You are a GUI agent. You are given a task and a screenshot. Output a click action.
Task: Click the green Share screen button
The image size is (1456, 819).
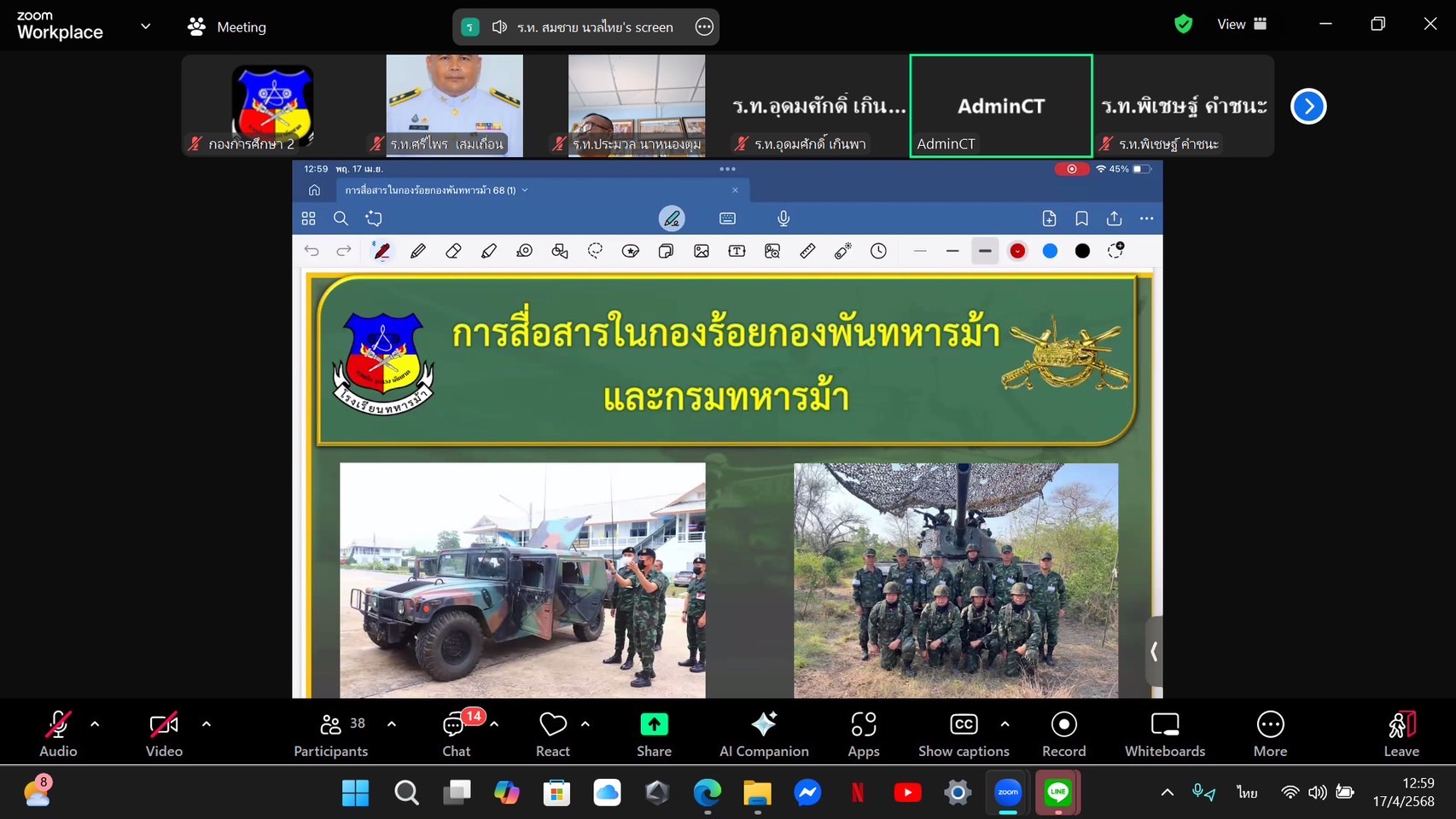(x=654, y=735)
